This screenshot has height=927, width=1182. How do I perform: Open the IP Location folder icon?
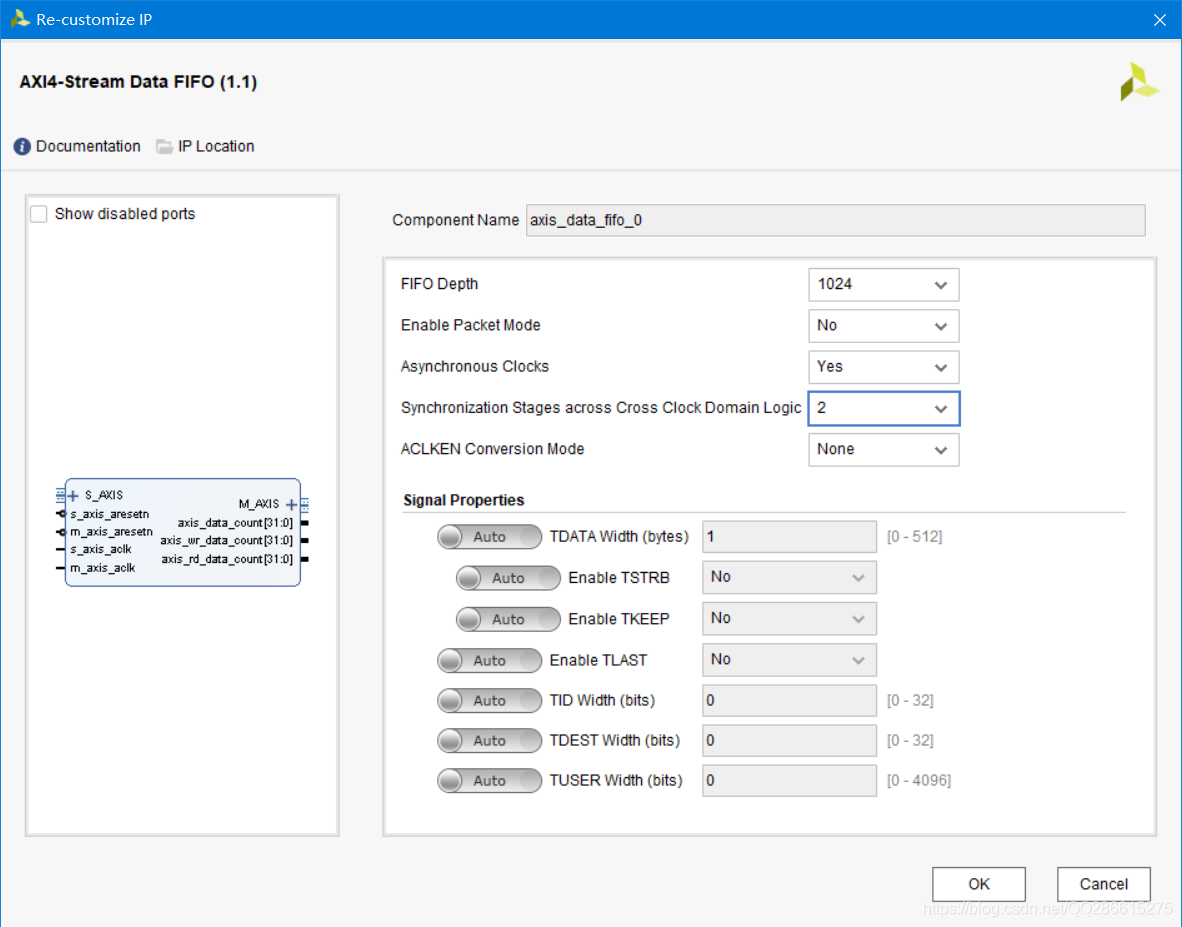[x=164, y=146]
